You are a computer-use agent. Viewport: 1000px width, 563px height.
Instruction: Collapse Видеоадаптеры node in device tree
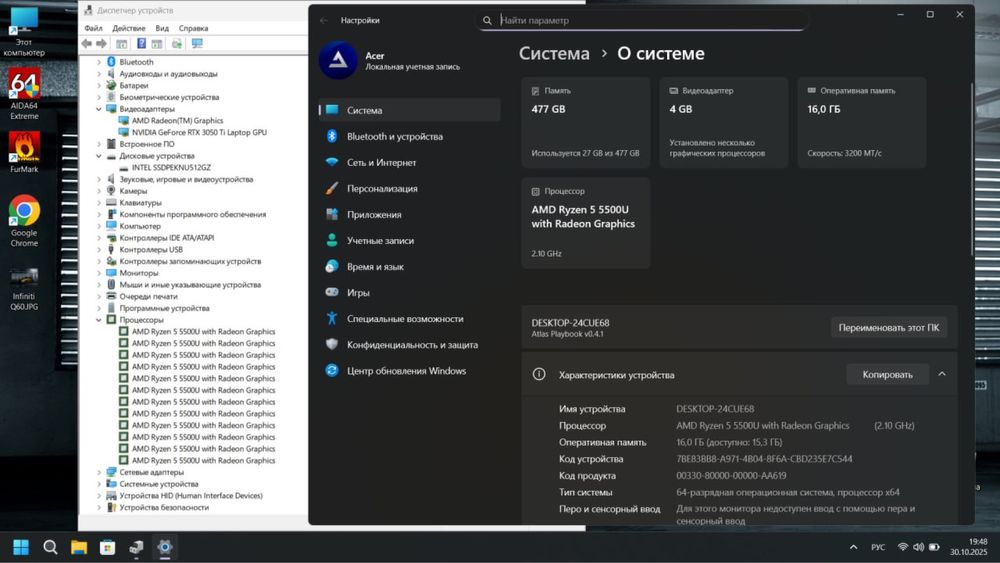click(99, 109)
